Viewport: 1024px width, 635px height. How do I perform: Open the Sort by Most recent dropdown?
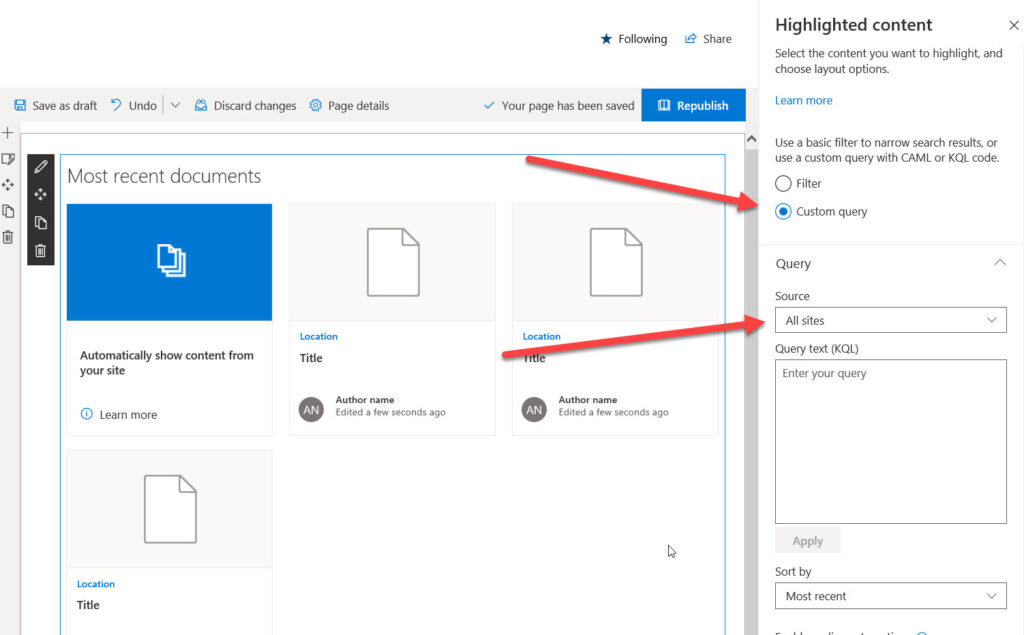pos(890,596)
